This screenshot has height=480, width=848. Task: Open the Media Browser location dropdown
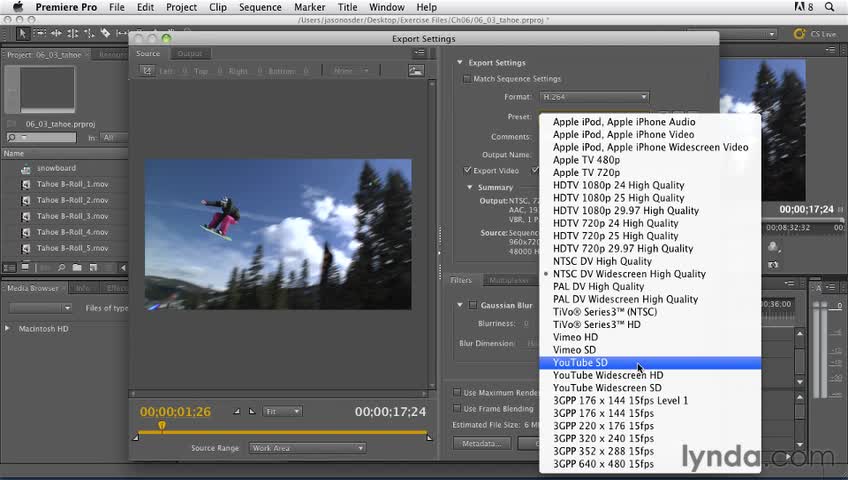[x=41, y=308]
